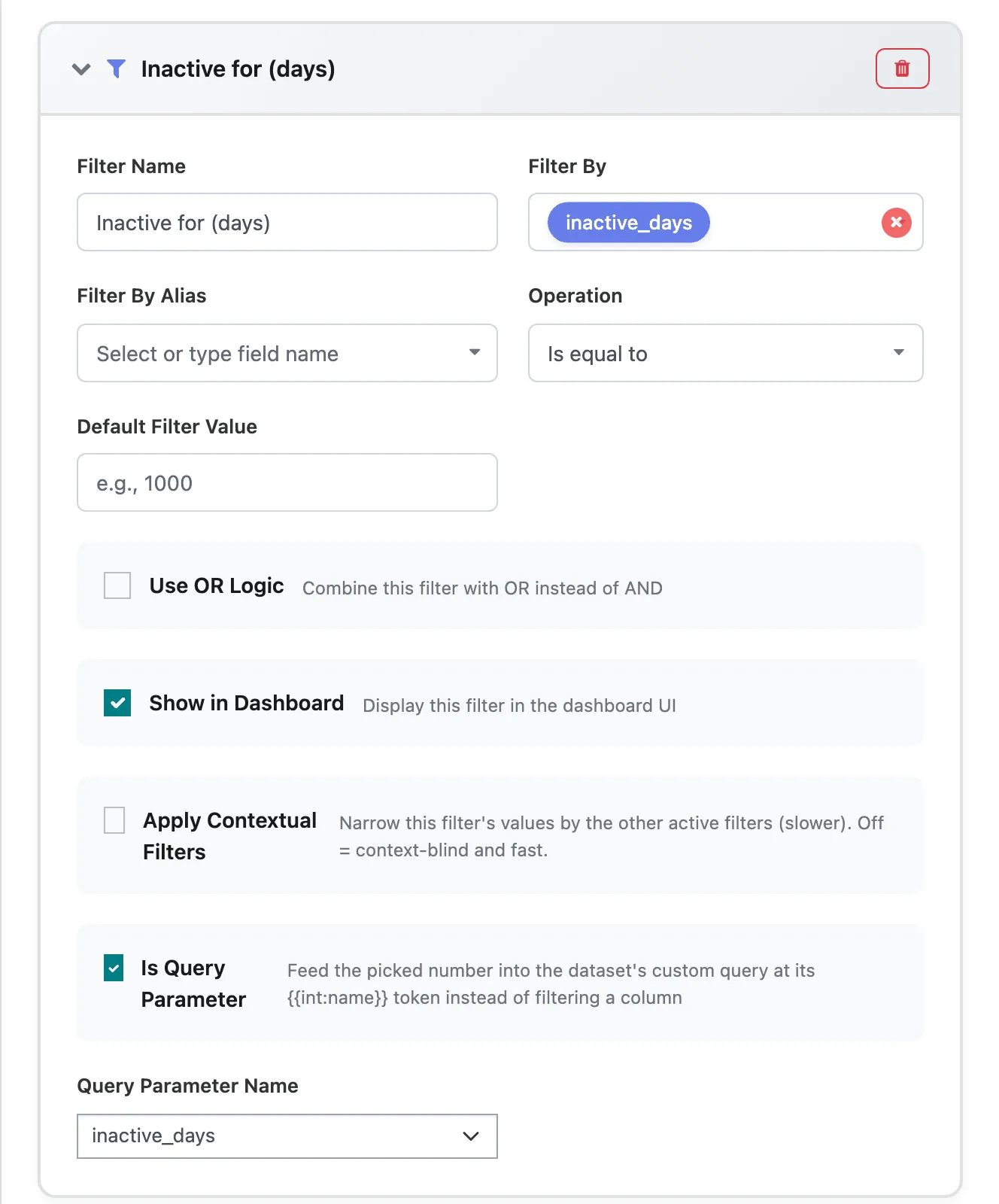Image resolution: width=999 pixels, height=1204 pixels.
Task: Click the inactive_days chip in Filter By
Action: 628,223
